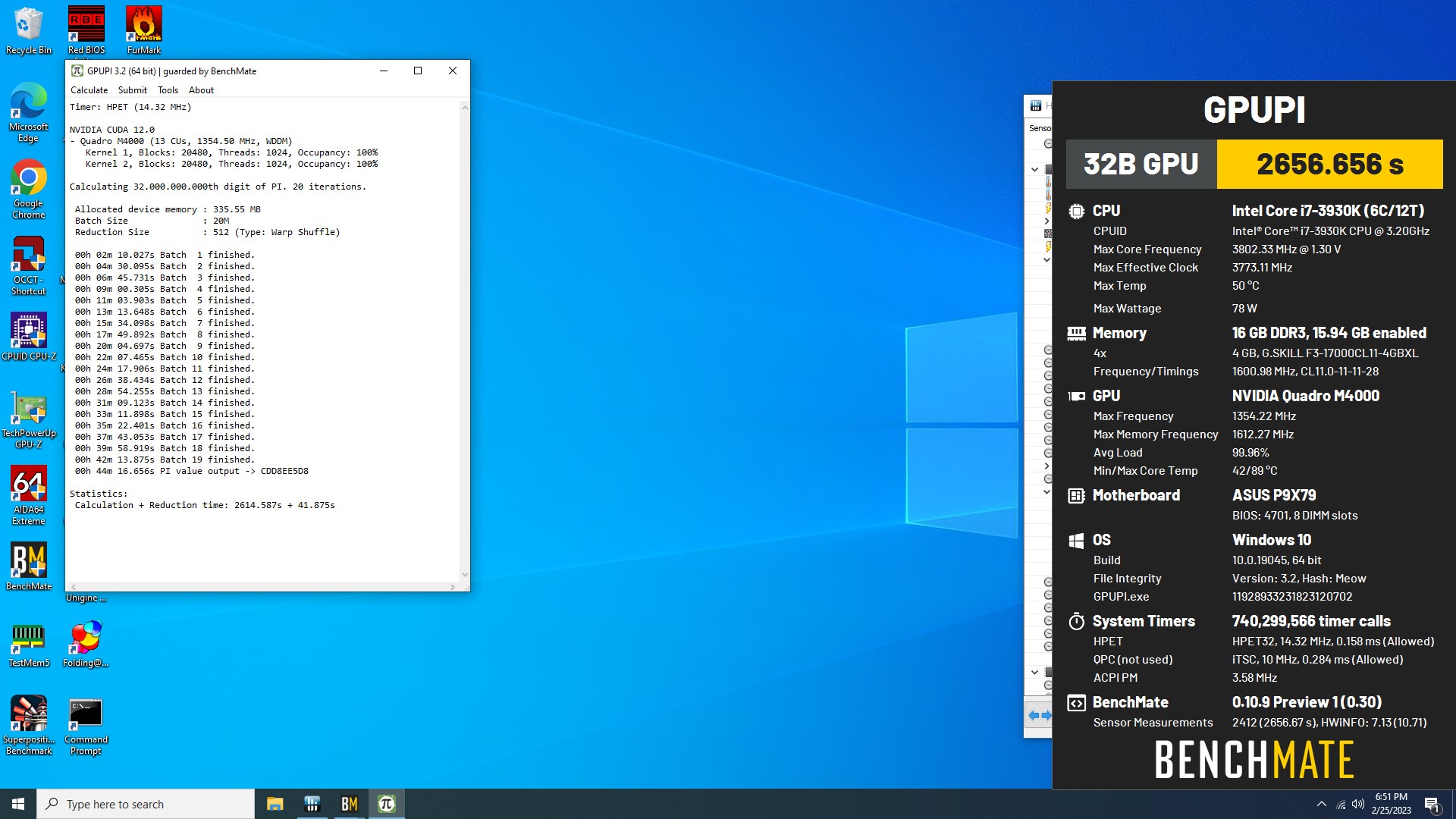Maximize the GPUPI window
Screen dimensions: 1456x819
[x=418, y=71]
